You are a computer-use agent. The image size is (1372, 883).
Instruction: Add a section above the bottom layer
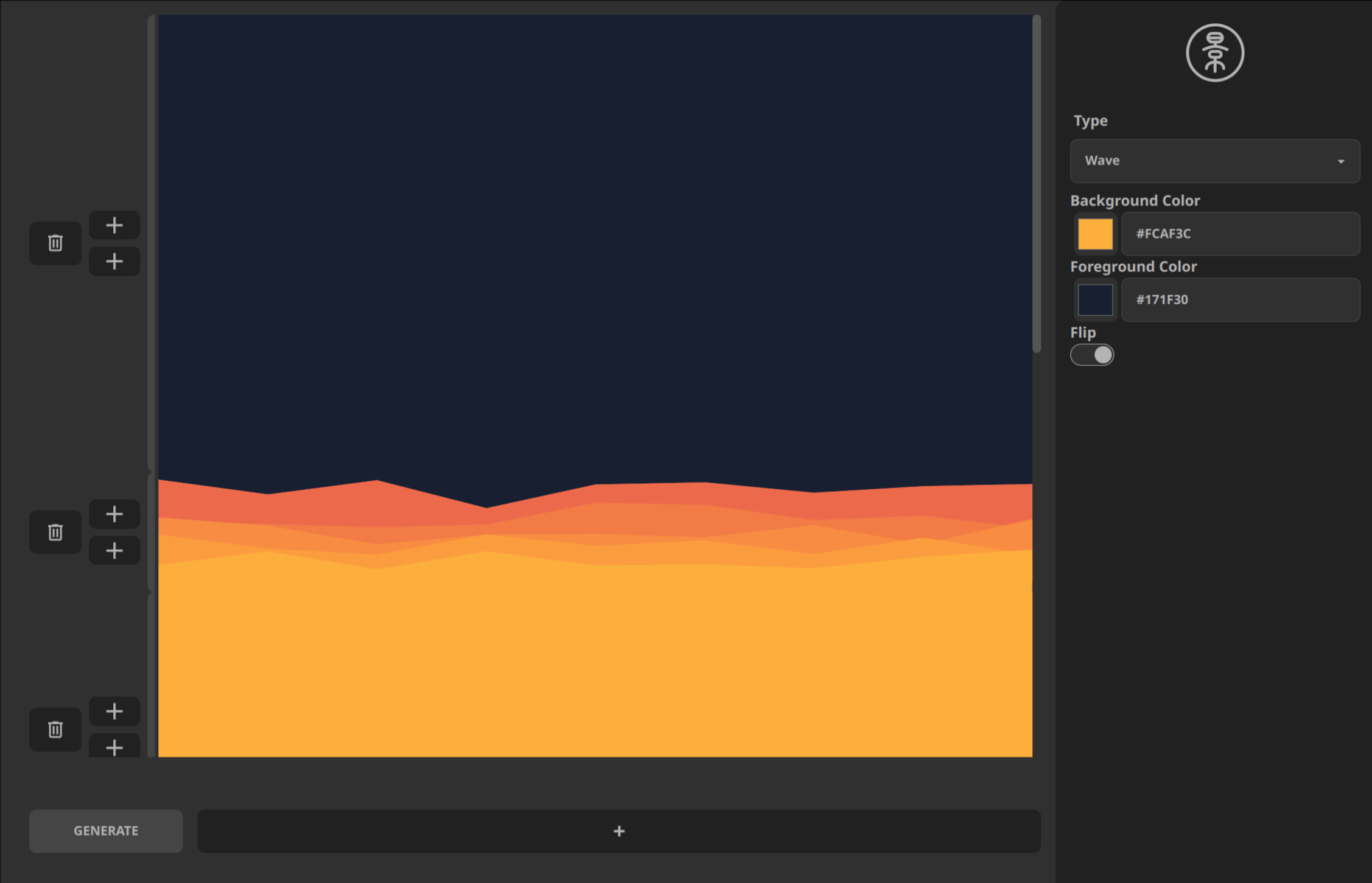point(114,711)
